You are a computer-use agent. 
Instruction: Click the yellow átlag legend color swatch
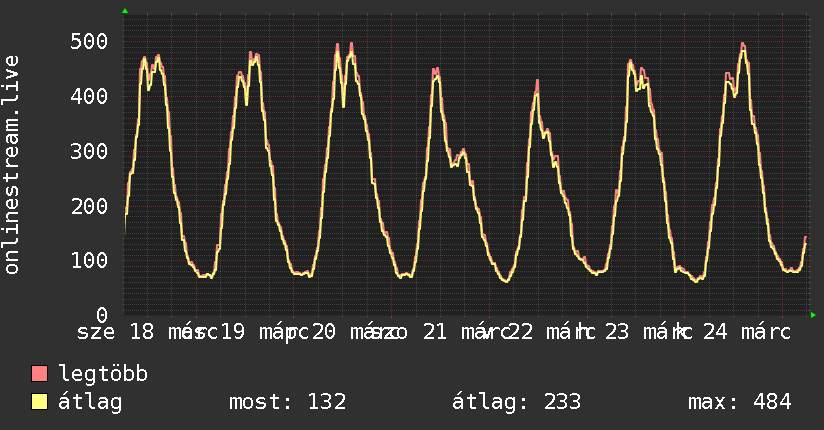pyautogui.click(x=39, y=401)
